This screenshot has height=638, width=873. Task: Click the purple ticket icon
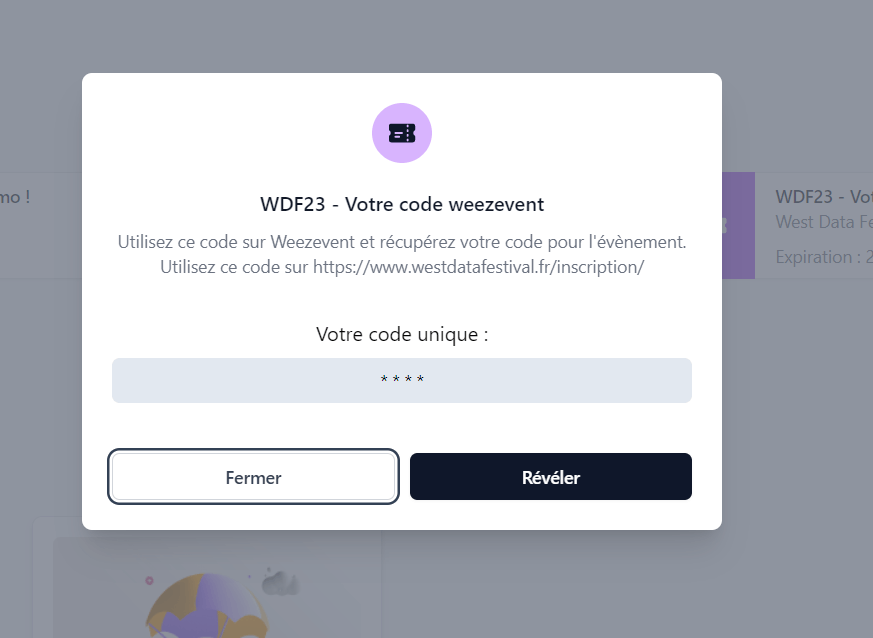click(x=402, y=133)
